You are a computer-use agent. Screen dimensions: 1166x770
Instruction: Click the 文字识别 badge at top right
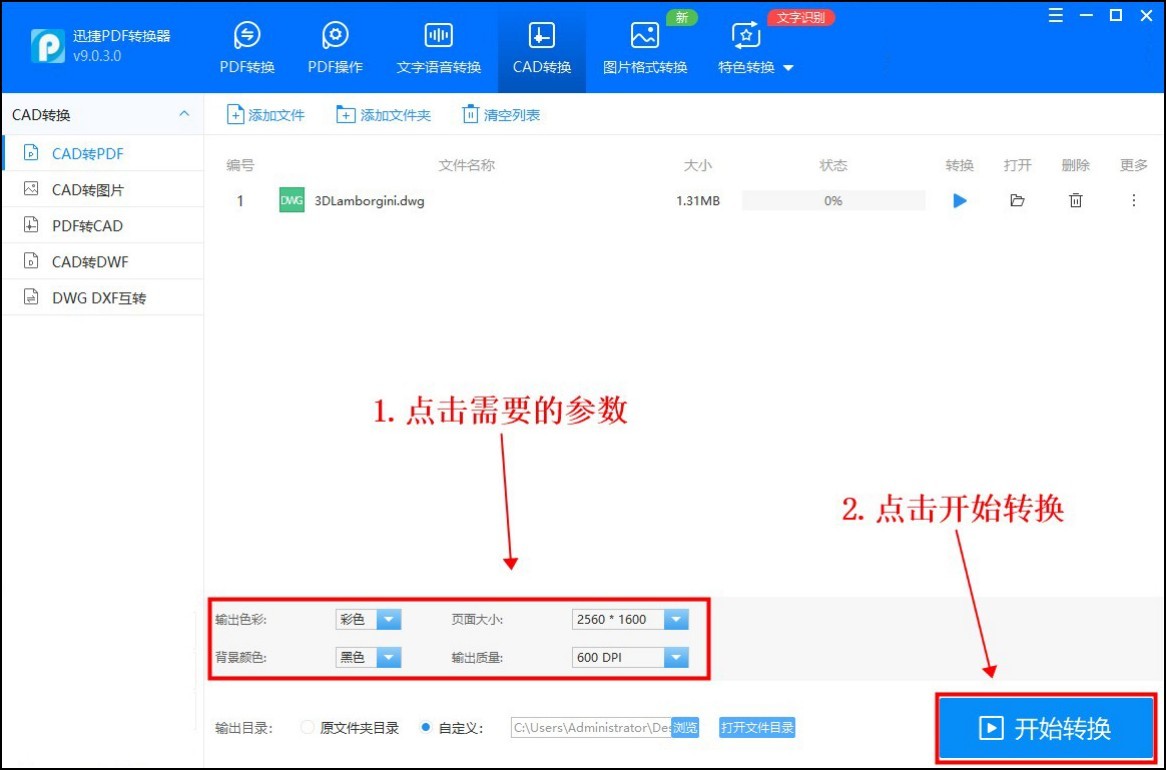[800, 17]
